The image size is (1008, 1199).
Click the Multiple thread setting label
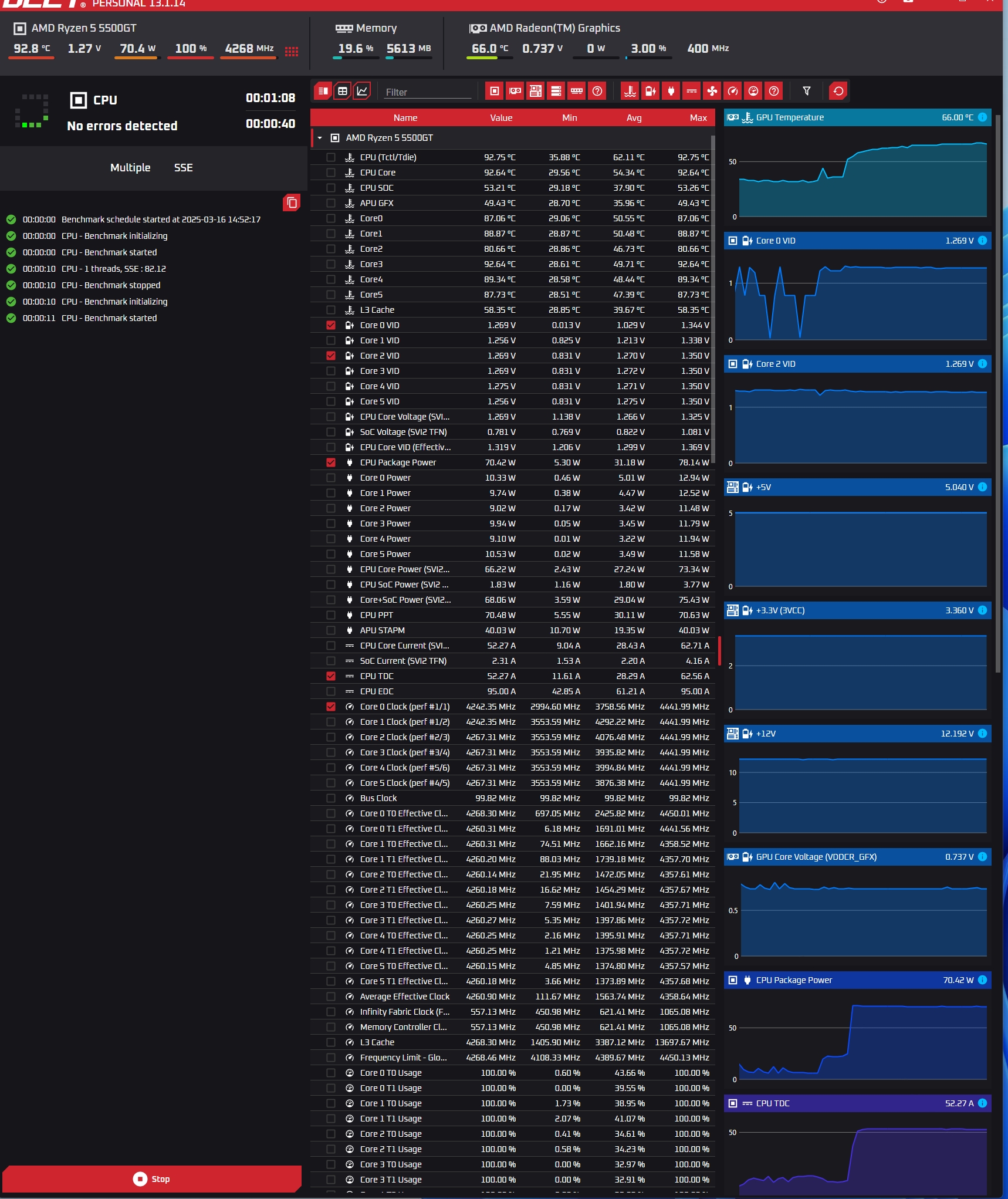tap(130, 168)
